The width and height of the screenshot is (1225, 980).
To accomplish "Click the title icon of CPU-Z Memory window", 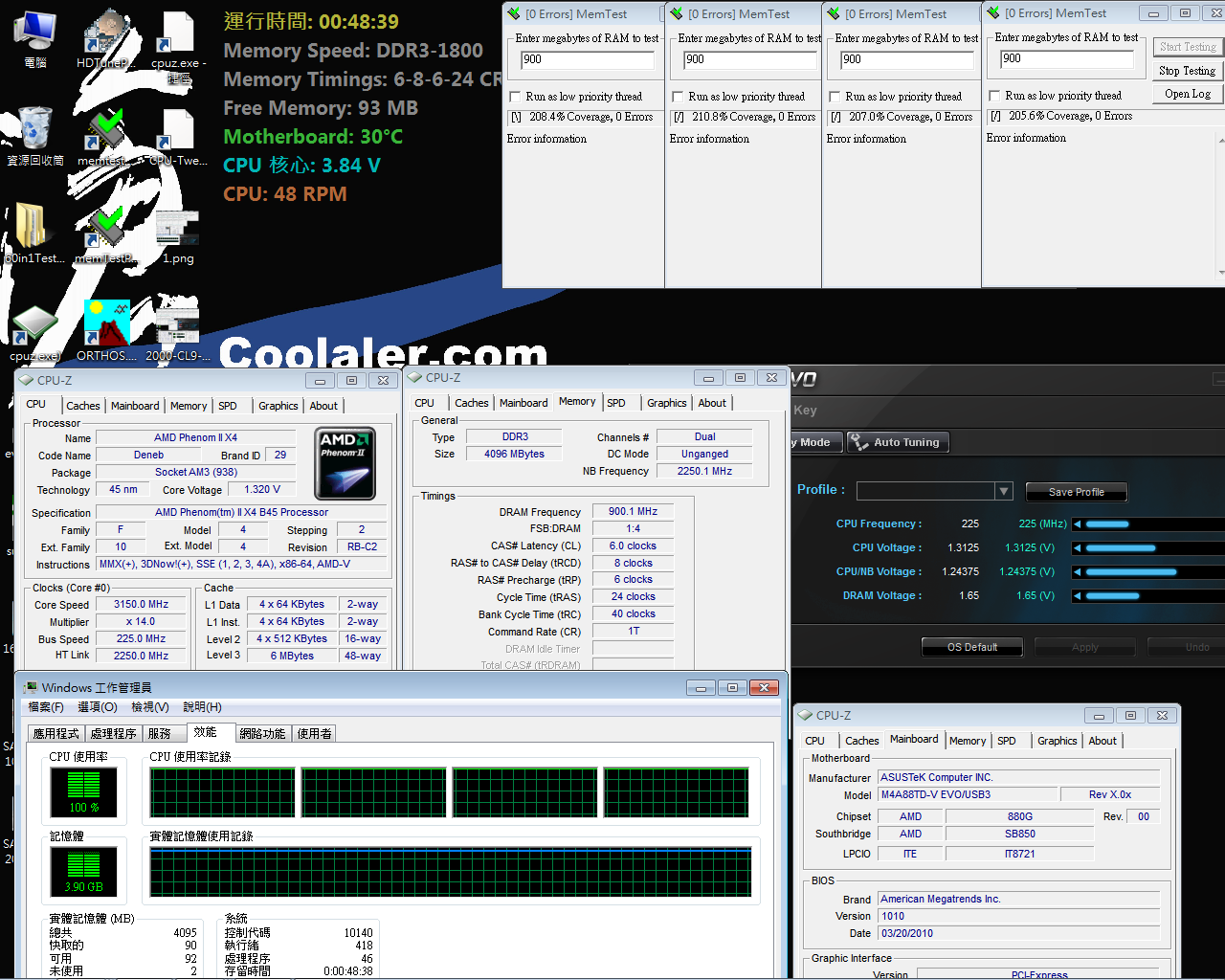I will point(415,377).
